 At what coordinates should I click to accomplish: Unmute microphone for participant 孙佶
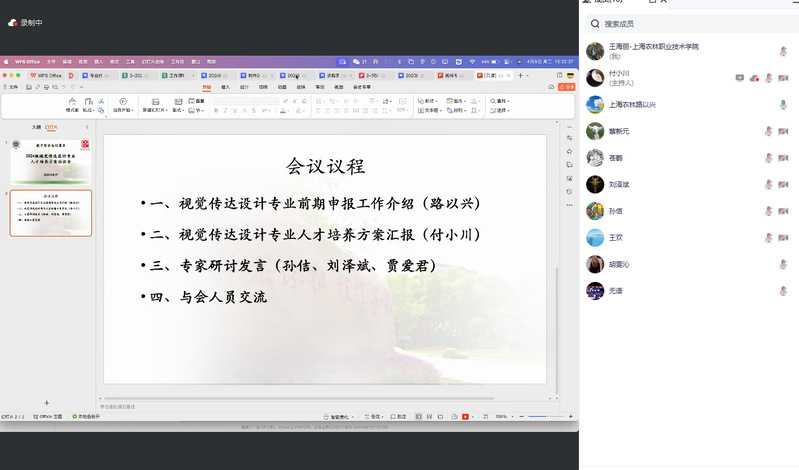(x=783, y=211)
